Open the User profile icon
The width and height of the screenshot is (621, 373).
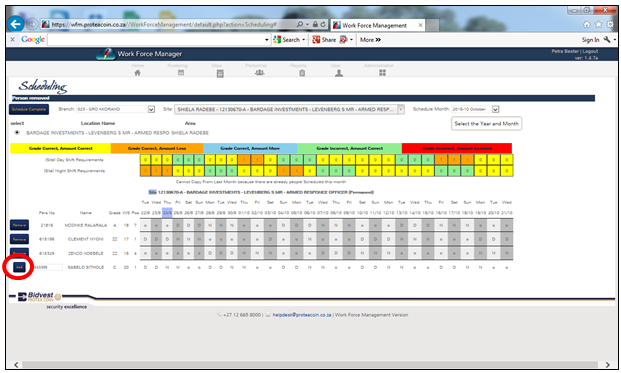339,73
